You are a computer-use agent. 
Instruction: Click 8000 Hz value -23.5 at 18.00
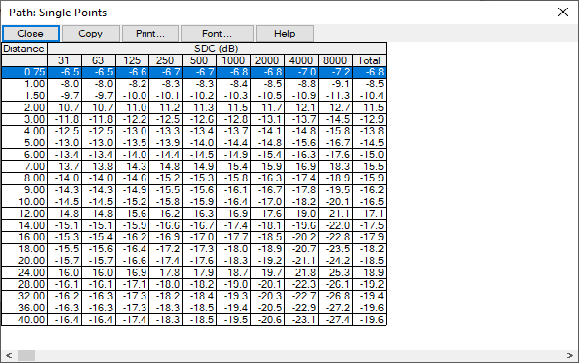click(336, 249)
